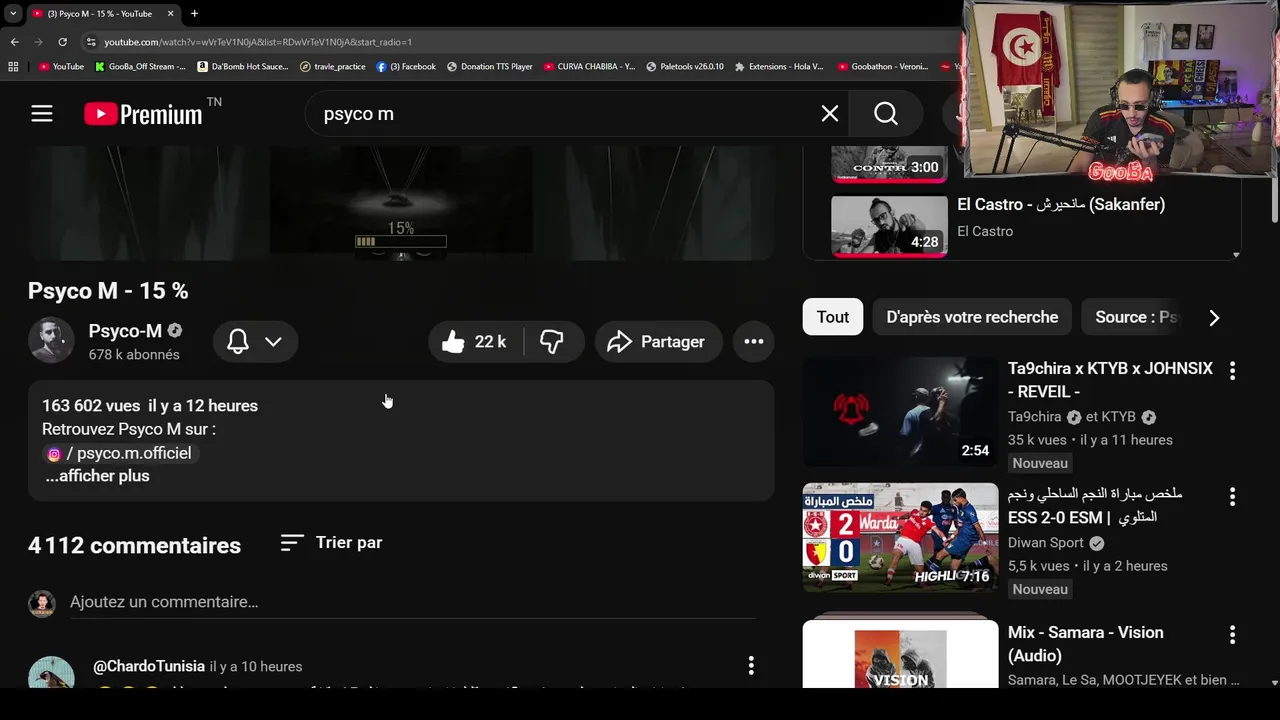The width and height of the screenshot is (1280, 720).
Task: Share the video via Partager
Action: pyautogui.click(x=657, y=342)
